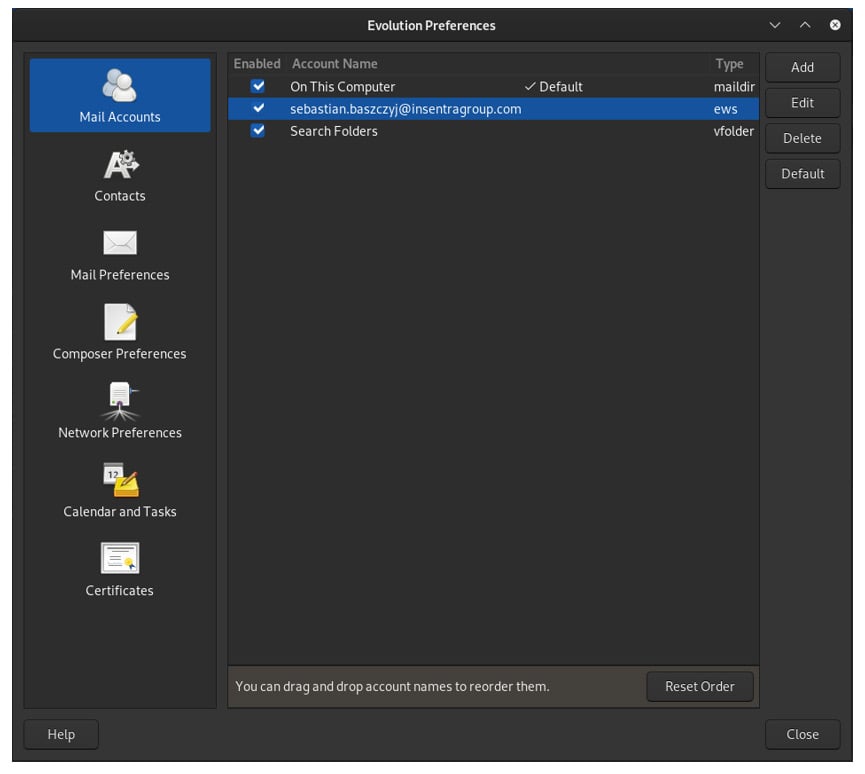Click the Default mark on On This Computer
This screenshot has width=865, height=774.
[553, 87]
